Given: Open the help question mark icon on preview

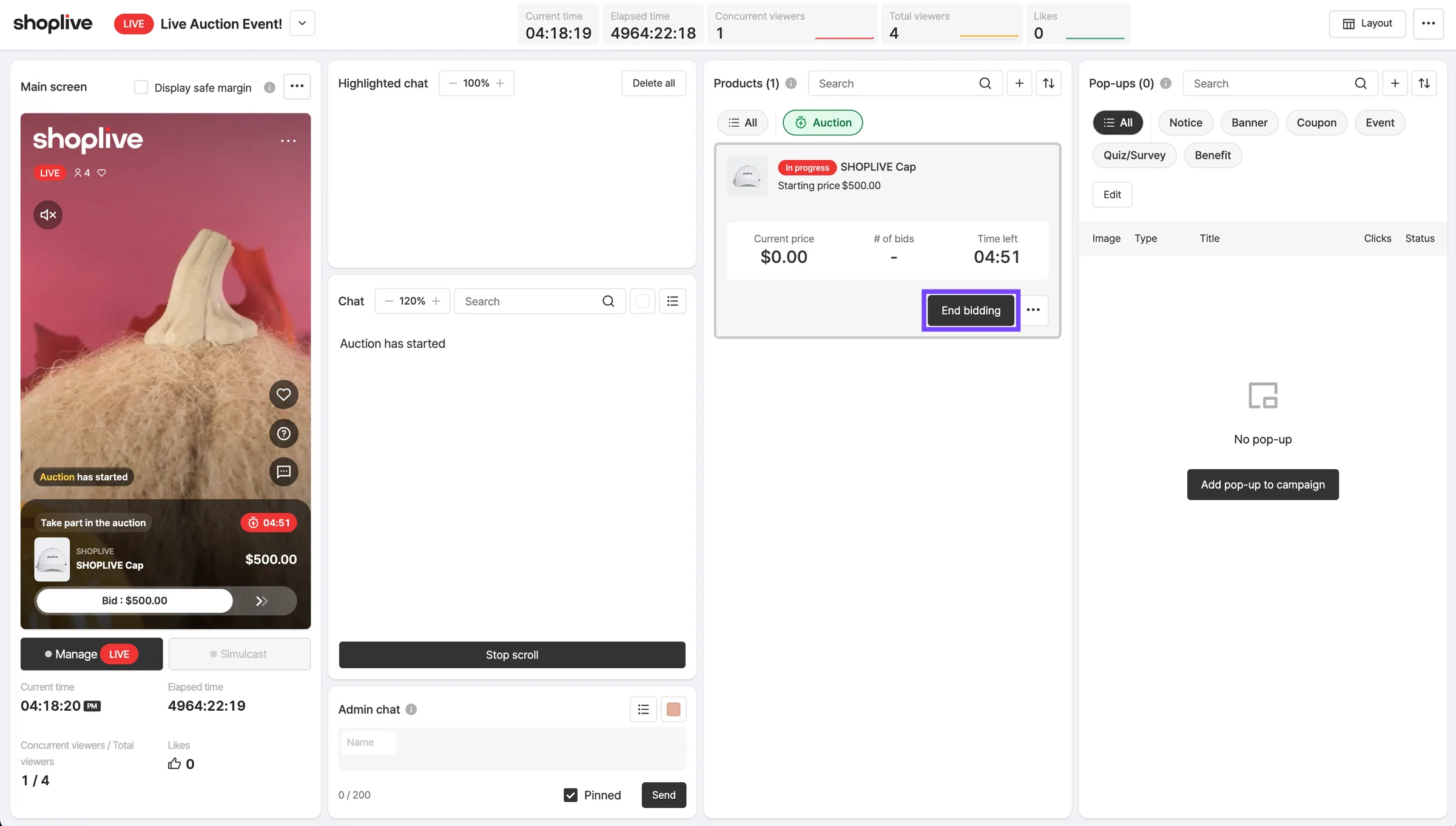Looking at the screenshot, I should point(283,433).
